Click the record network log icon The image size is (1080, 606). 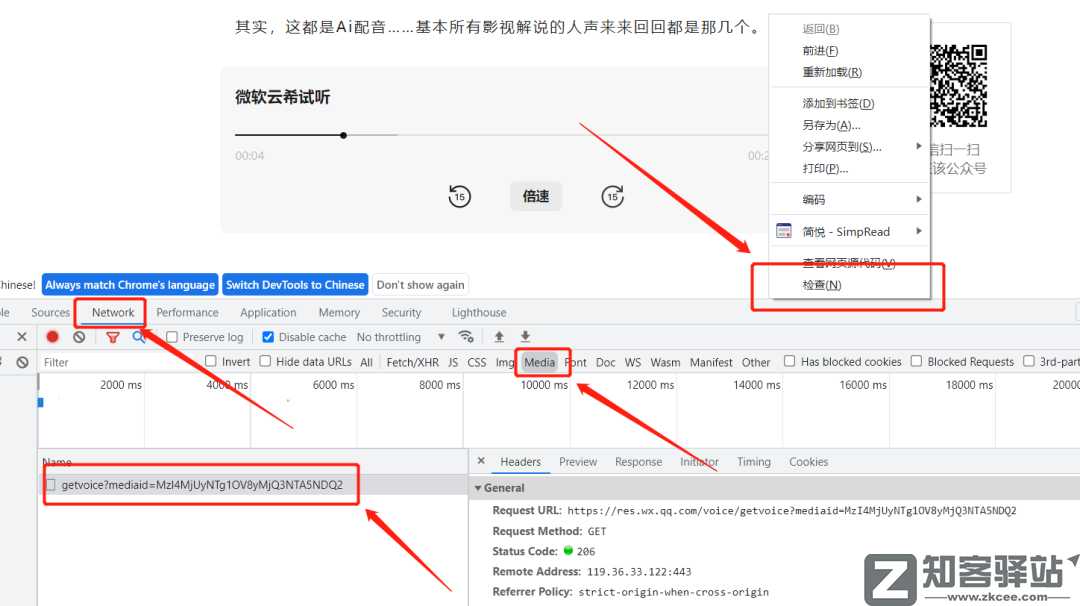click(52, 337)
